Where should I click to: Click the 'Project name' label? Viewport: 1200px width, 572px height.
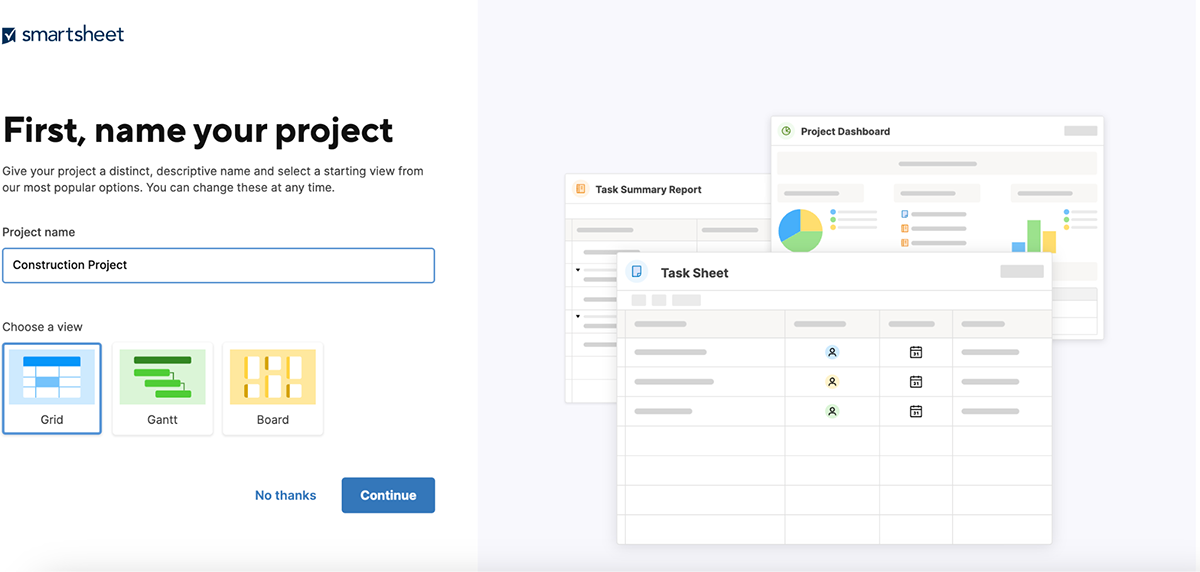tap(38, 232)
